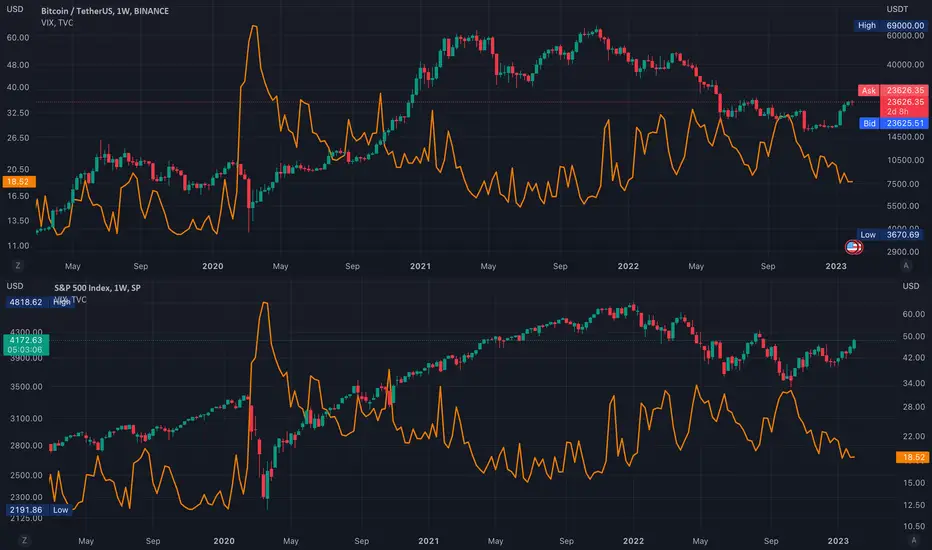
Task: Click the 28.00 value on right VIX scale
Action: click(914, 407)
